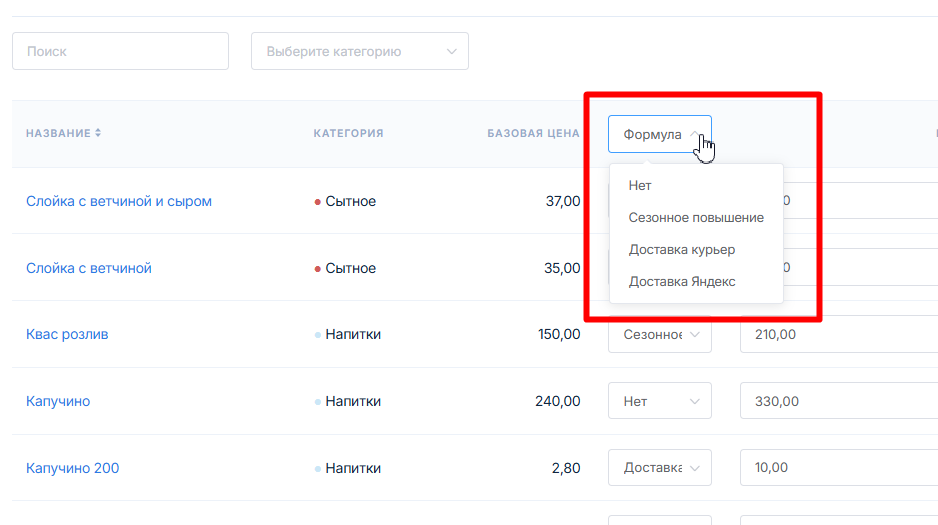Select Нет from the formula menu
Image resolution: width=938 pixels, height=525 pixels.
coord(640,185)
